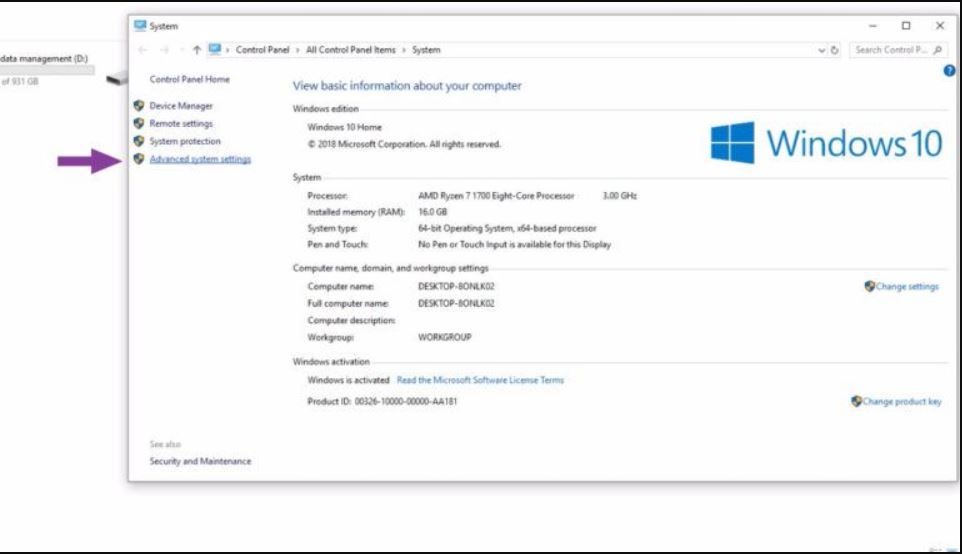The height and width of the screenshot is (554, 962).
Task: Click the Back navigation arrow
Action: point(143,50)
